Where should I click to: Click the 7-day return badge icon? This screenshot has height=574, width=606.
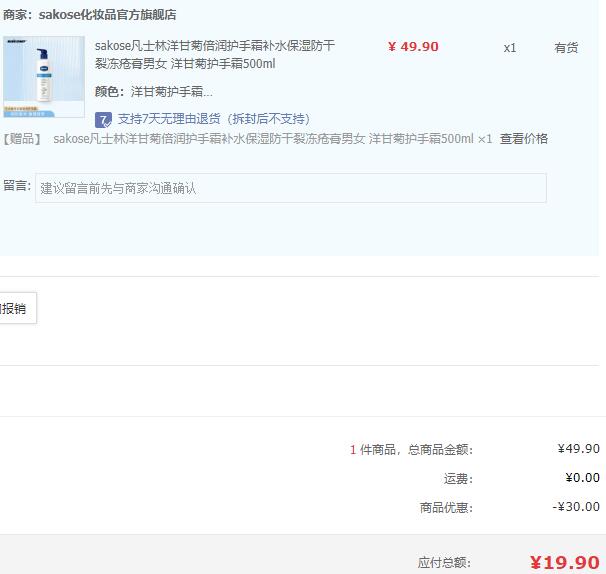[103, 119]
